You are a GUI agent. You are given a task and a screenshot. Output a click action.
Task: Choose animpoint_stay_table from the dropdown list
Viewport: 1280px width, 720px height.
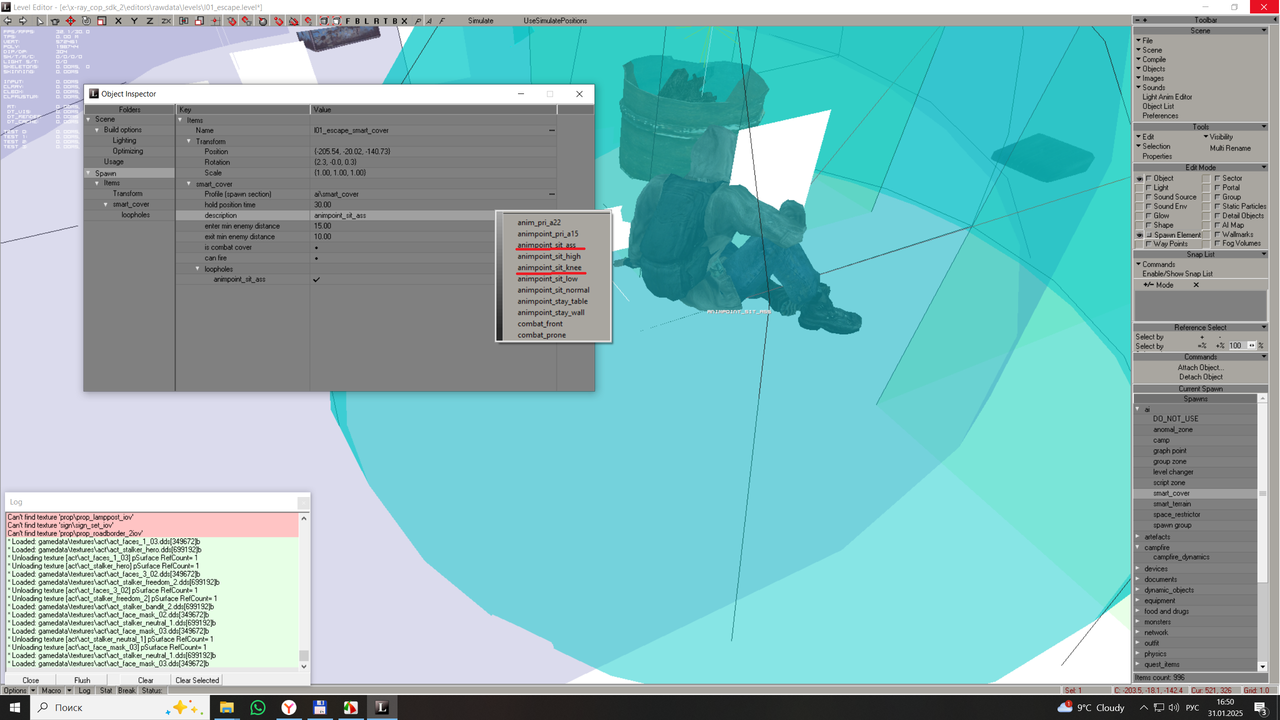[x=552, y=301]
